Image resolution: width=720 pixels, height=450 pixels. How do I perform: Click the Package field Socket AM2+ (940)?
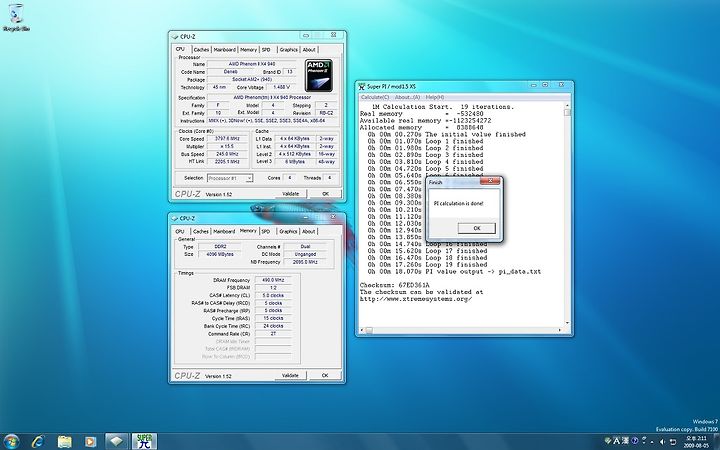click(x=252, y=79)
